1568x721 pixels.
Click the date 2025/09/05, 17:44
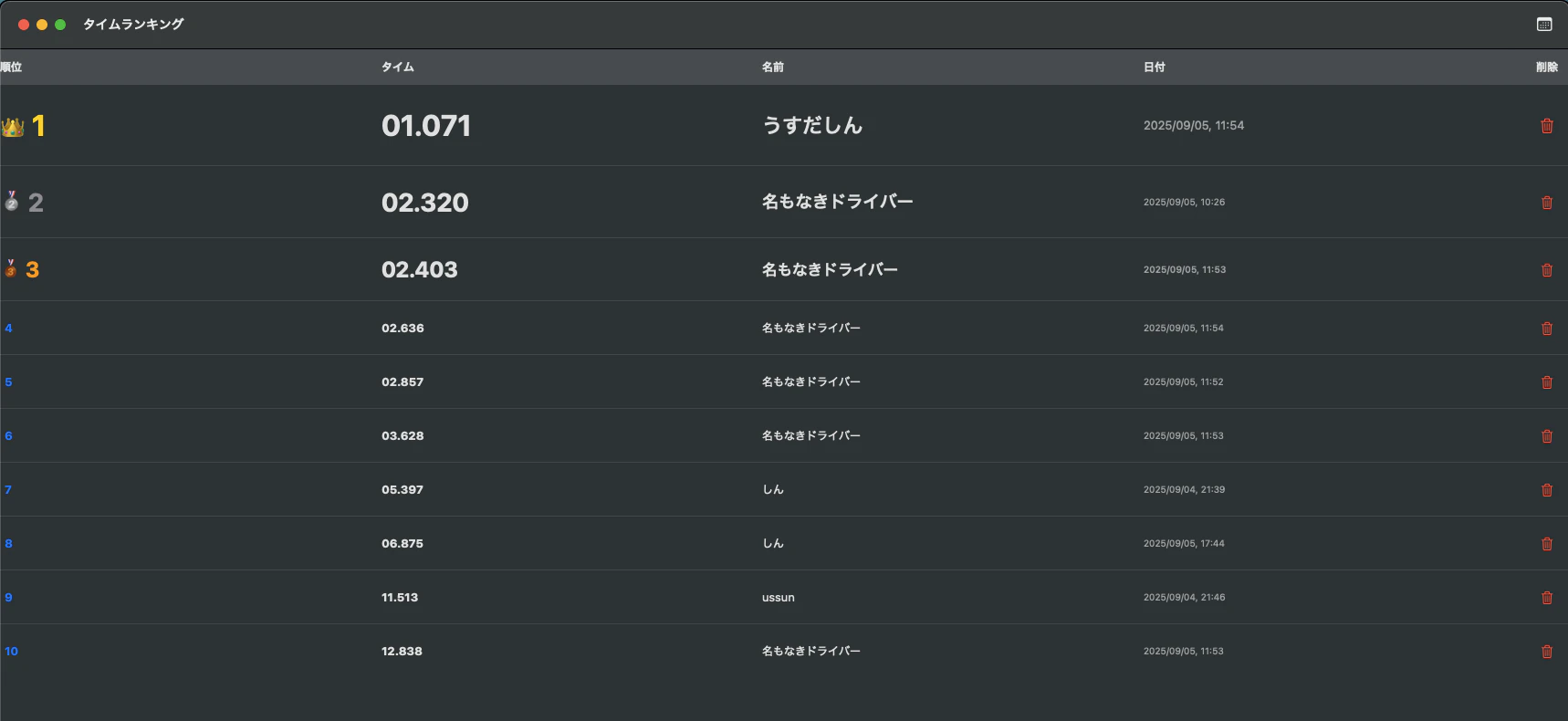tap(1185, 543)
